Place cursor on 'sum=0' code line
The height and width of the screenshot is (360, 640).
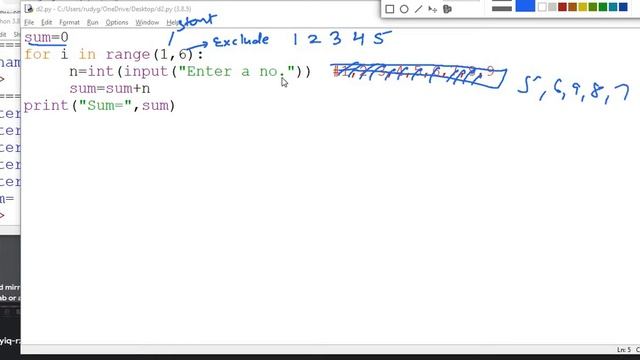(x=46, y=38)
